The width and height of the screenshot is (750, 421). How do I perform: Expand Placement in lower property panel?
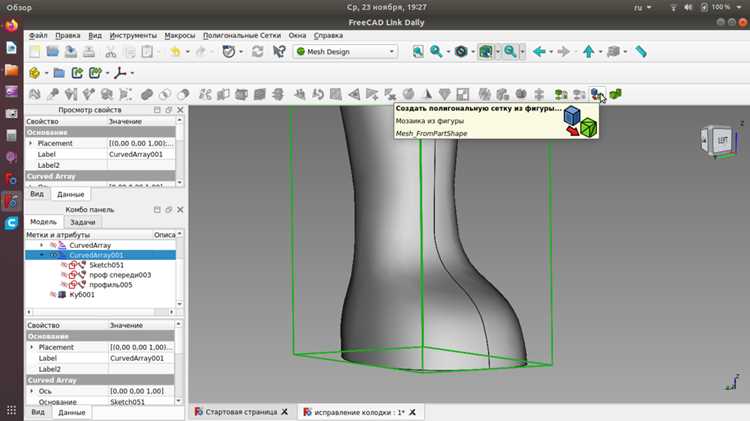(x=32, y=347)
